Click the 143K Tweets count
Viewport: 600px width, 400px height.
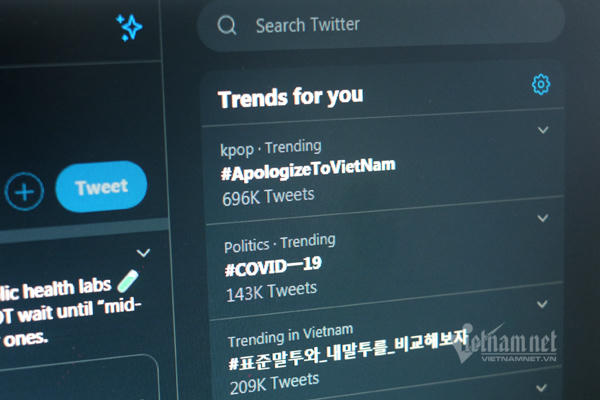click(x=271, y=292)
